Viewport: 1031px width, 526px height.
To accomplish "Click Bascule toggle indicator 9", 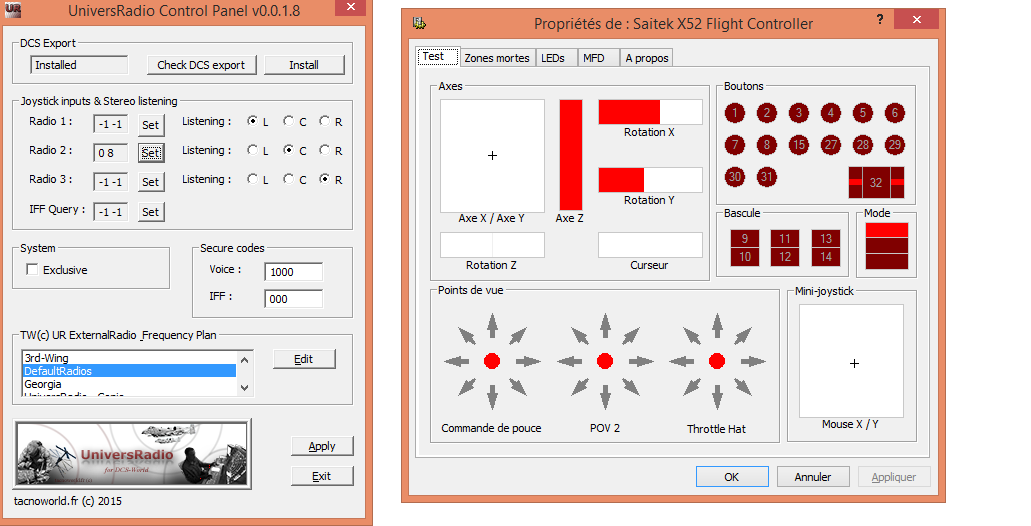I will 744,239.
